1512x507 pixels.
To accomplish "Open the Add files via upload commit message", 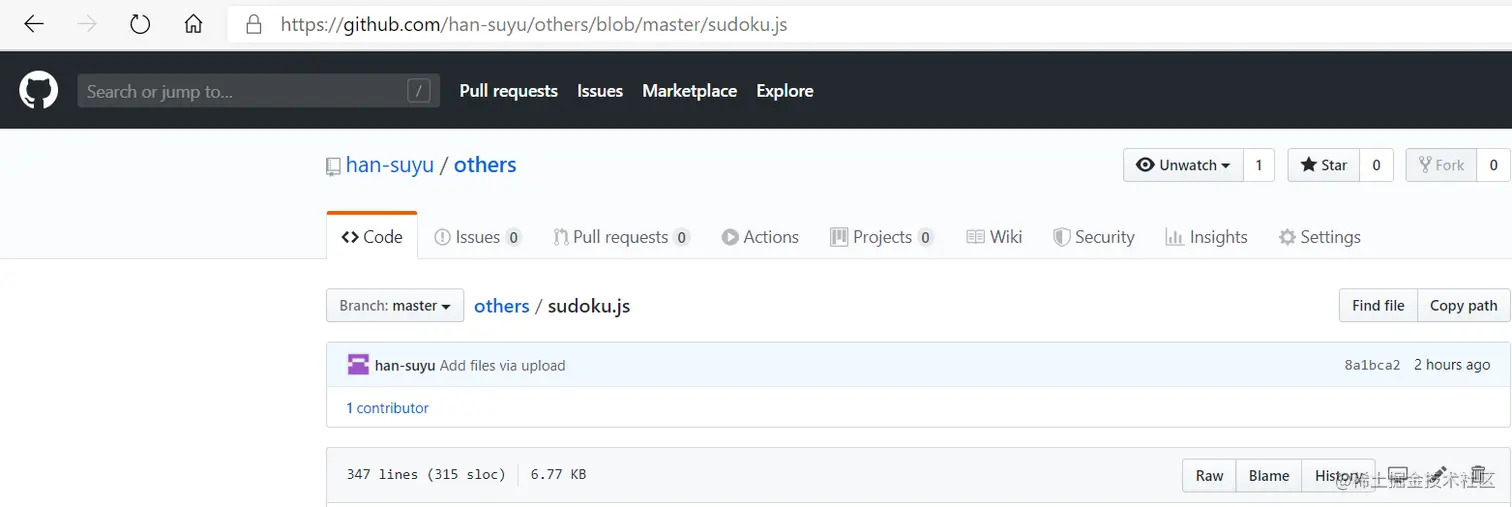I will [x=503, y=366].
